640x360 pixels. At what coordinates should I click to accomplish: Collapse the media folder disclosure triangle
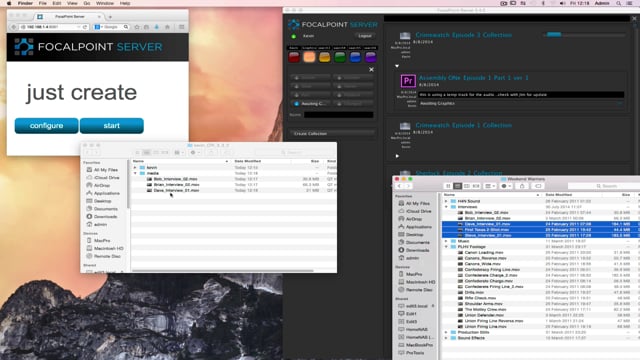[x=135, y=173]
